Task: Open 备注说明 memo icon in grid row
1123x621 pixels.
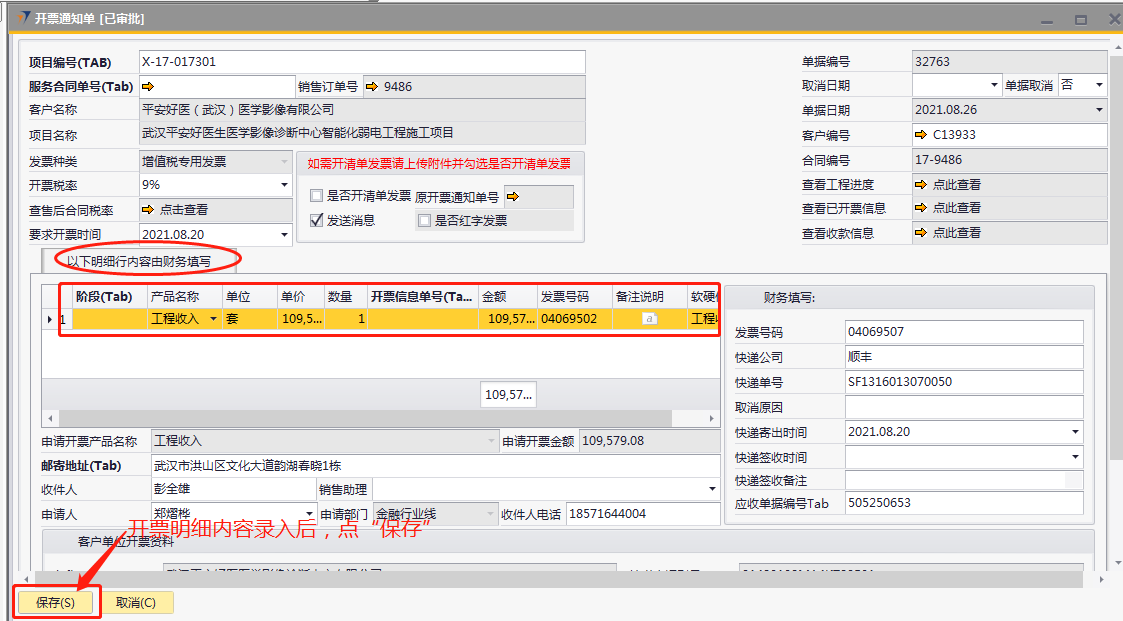Action: coord(649,319)
